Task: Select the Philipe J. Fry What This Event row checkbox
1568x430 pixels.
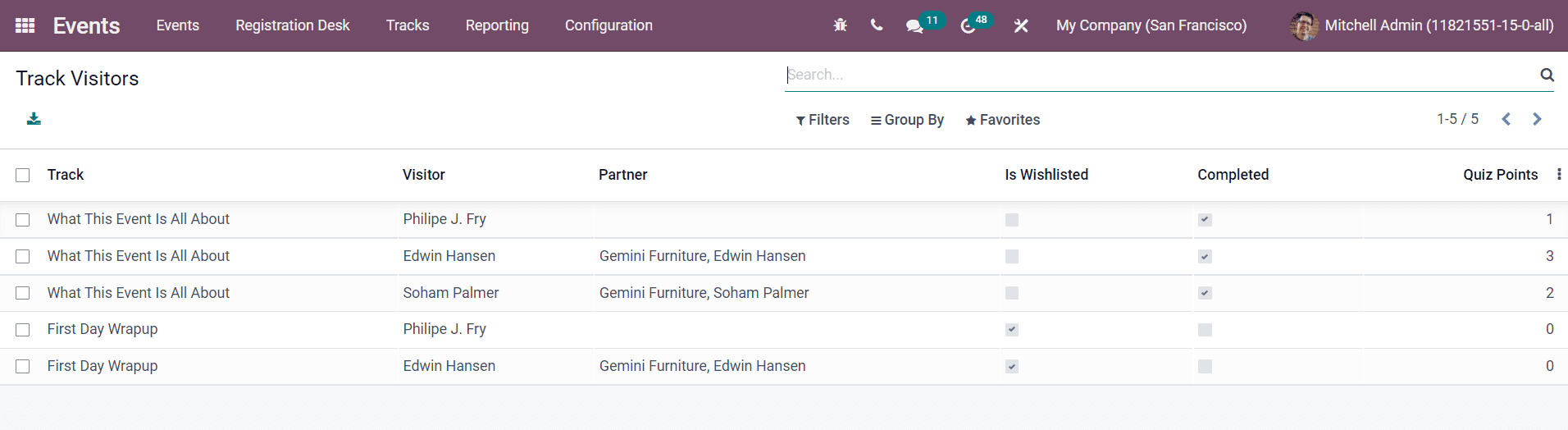Action: (x=23, y=220)
